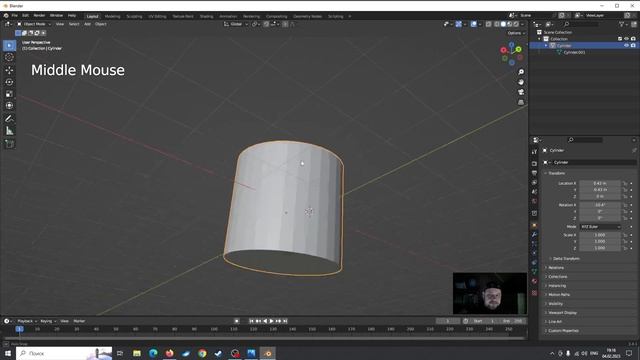Switch perspective/orthographic grid icon

click(521, 102)
